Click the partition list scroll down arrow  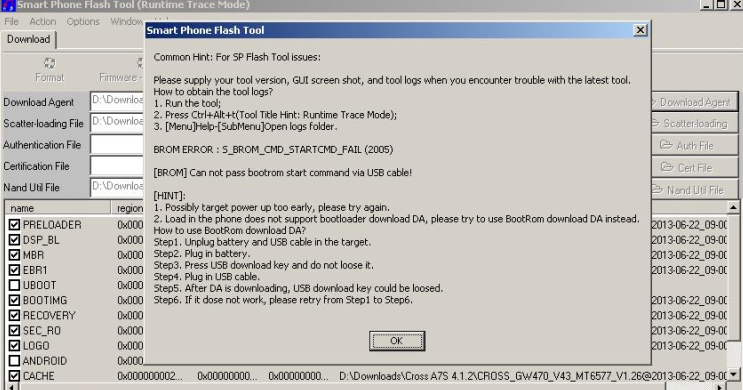coord(733,374)
